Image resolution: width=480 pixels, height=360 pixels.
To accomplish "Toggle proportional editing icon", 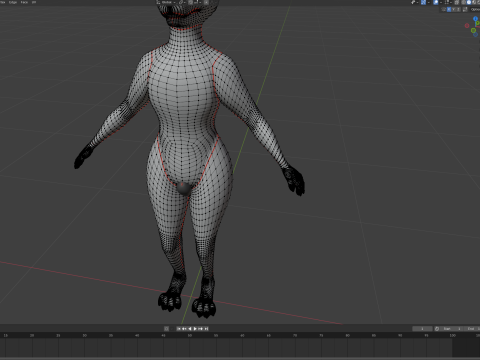I will (x=206, y=2).
